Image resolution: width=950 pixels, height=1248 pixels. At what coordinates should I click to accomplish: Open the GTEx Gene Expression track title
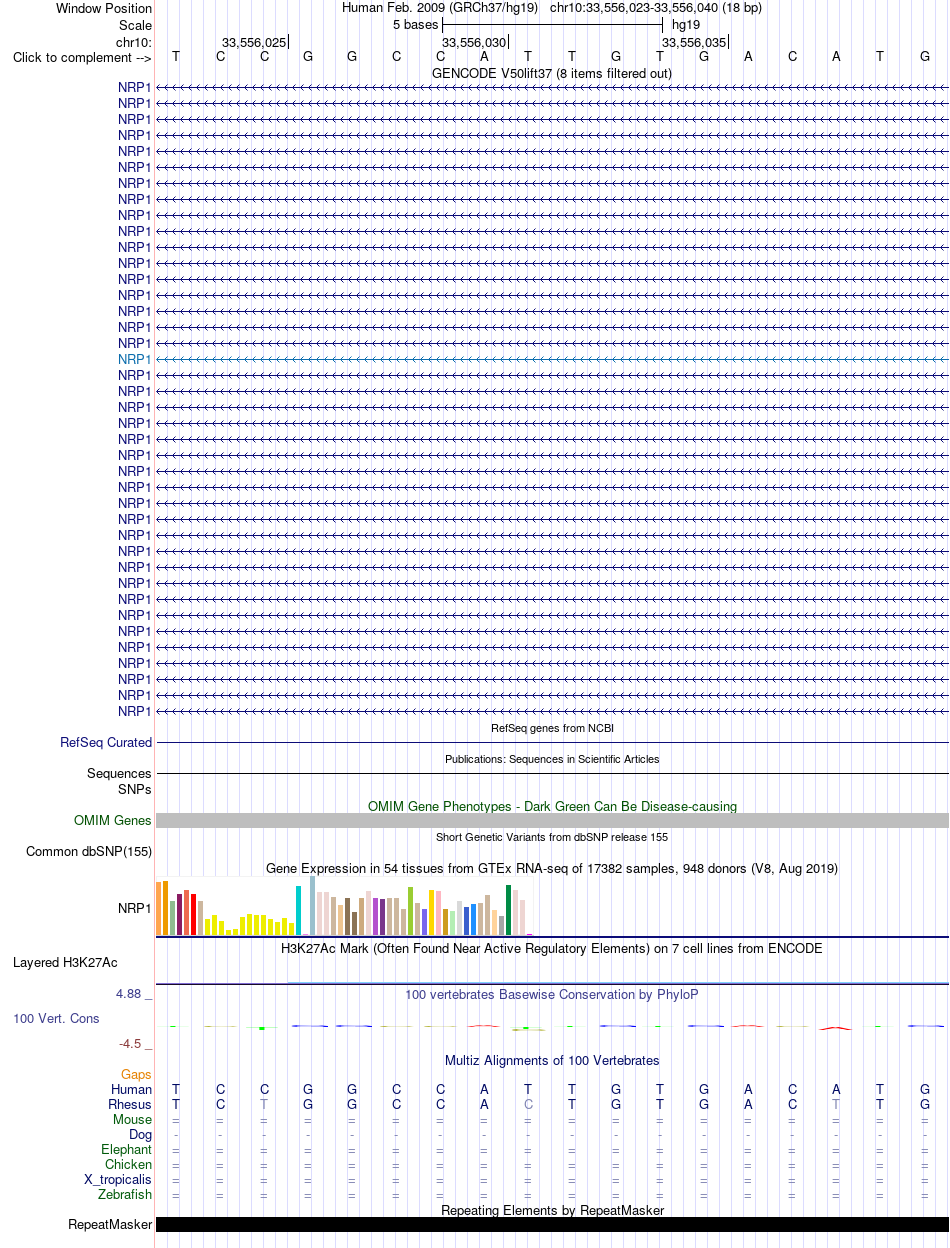(x=552, y=868)
